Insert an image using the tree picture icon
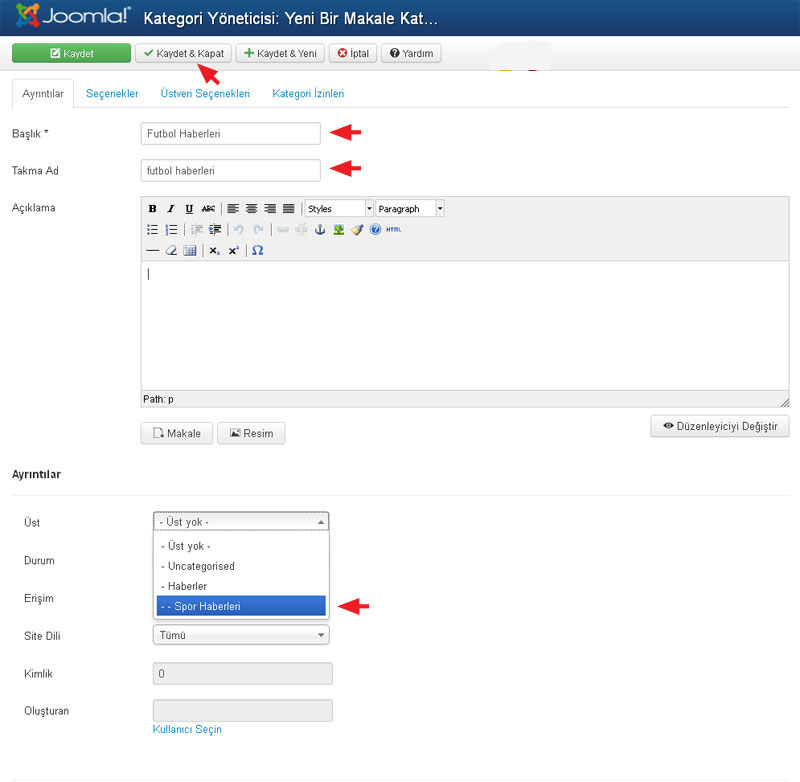This screenshot has height=782, width=800. pos(338,230)
